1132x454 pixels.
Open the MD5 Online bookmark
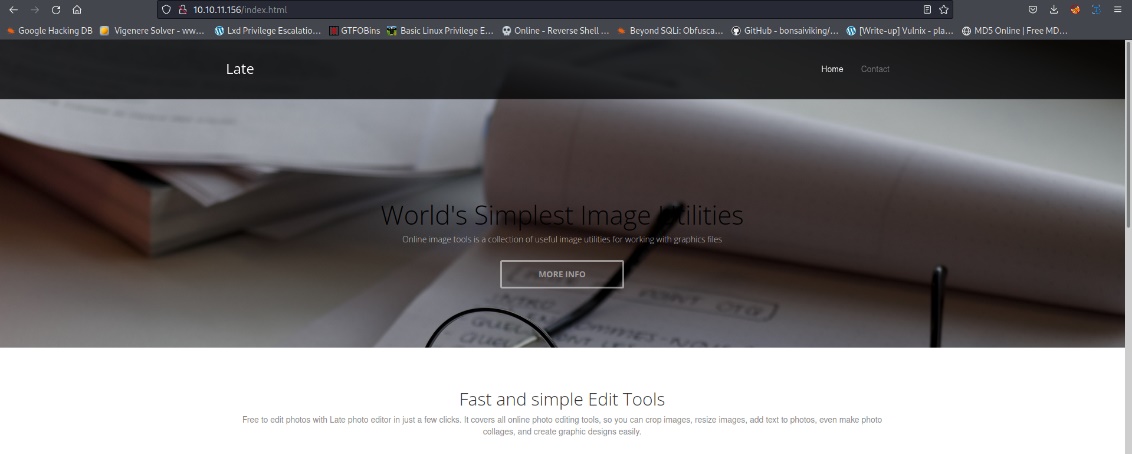point(1014,31)
